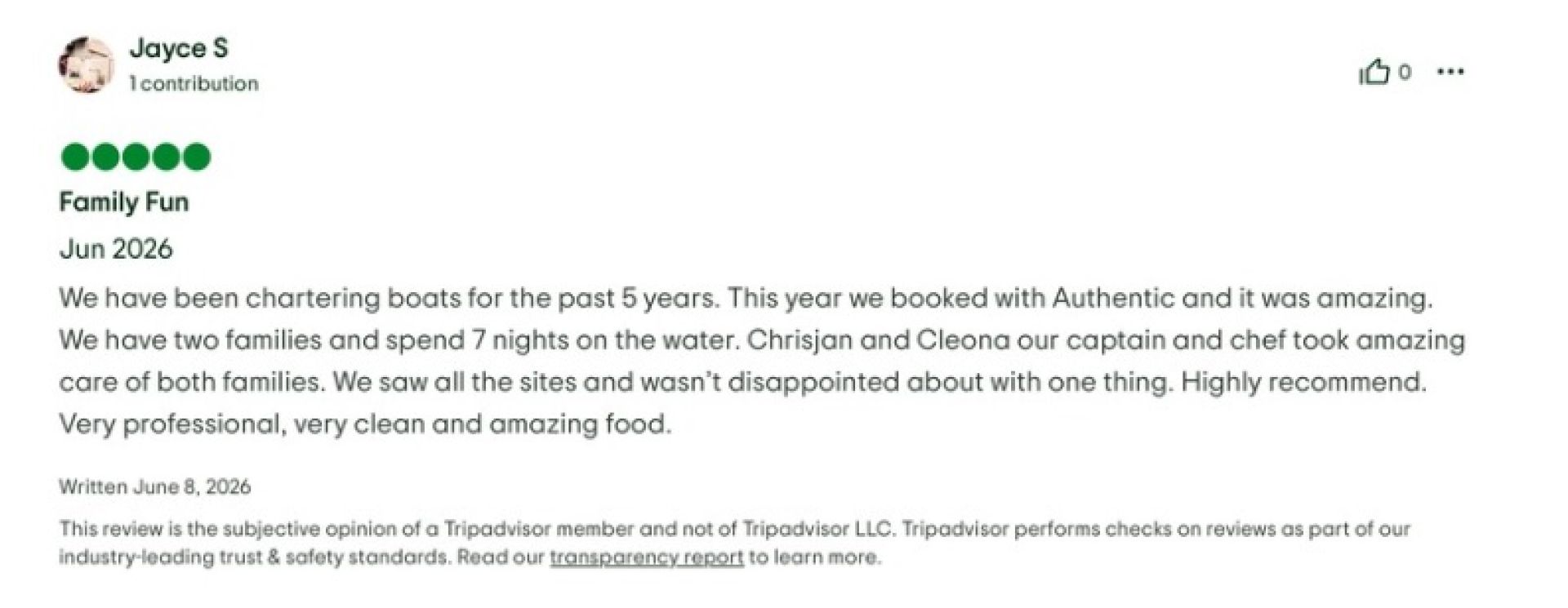Click the 'Written June 8, 2026' date

pyautogui.click(x=155, y=487)
